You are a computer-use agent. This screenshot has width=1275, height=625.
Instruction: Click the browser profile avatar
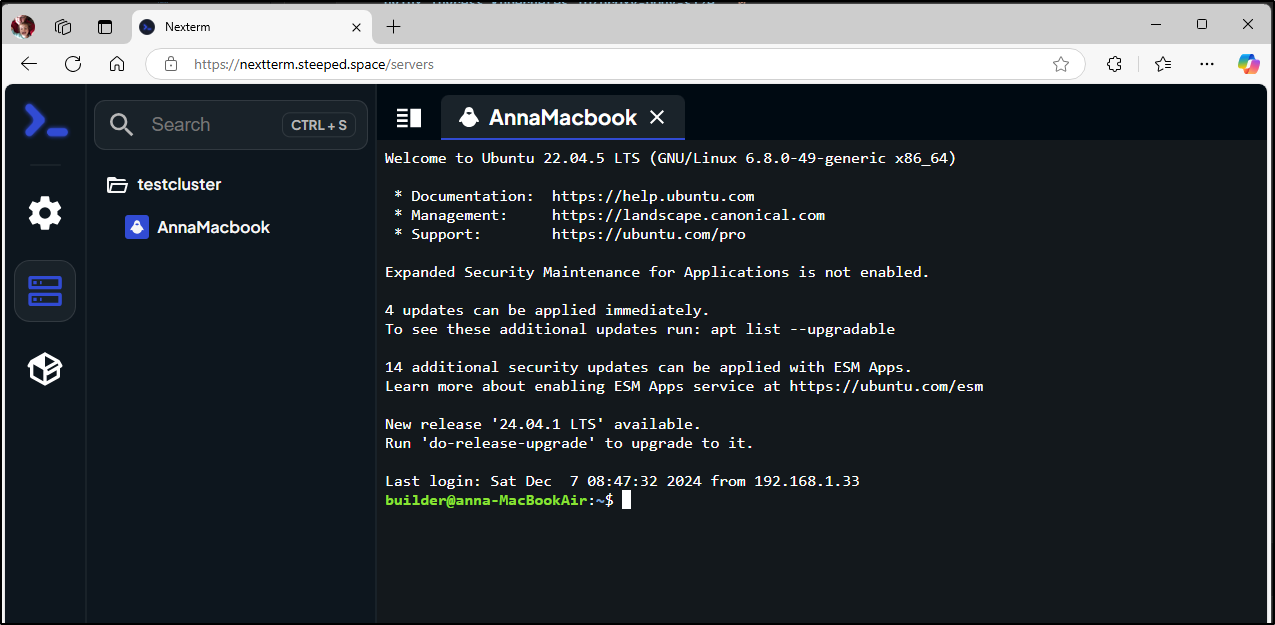pos(23,27)
